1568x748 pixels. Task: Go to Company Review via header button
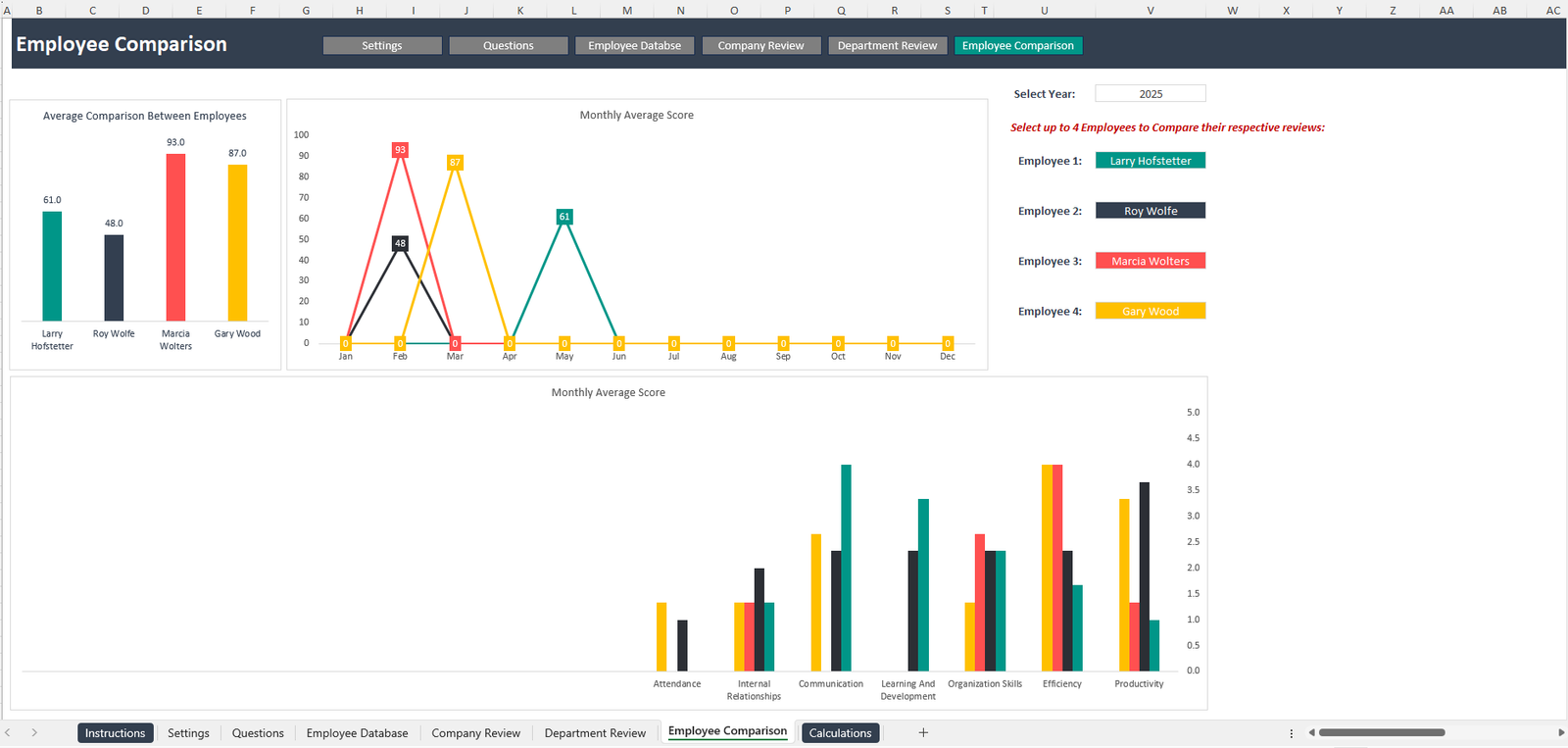pos(760,46)
